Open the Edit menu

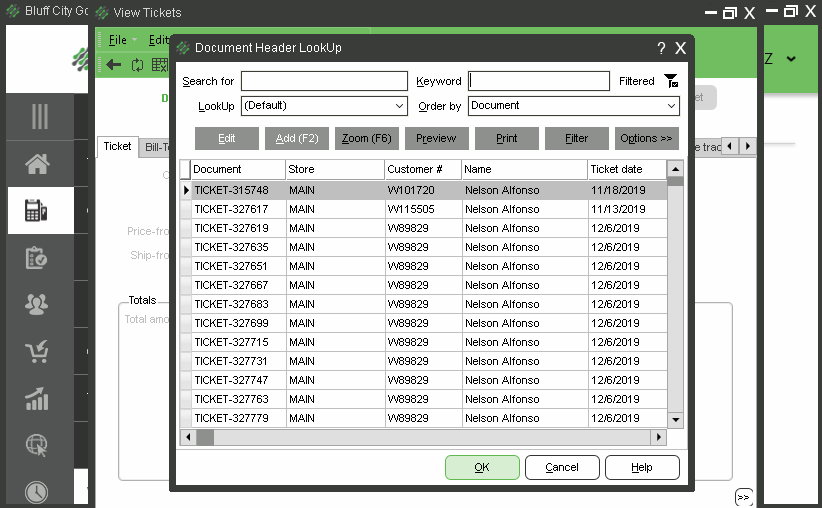click(158, 40)
